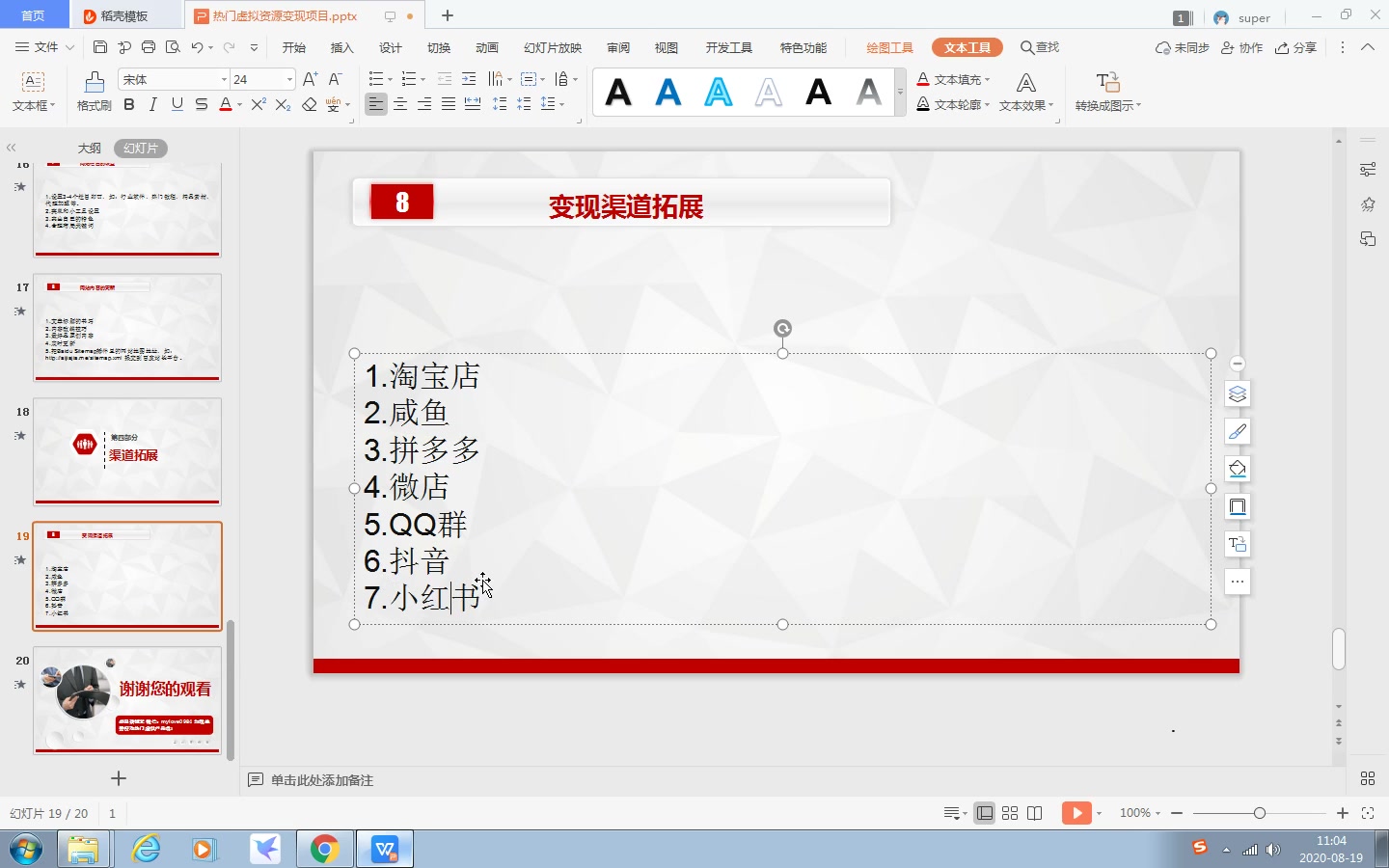Switch to reading view in status bar

pyautogui.click(x=1035, y=813)
